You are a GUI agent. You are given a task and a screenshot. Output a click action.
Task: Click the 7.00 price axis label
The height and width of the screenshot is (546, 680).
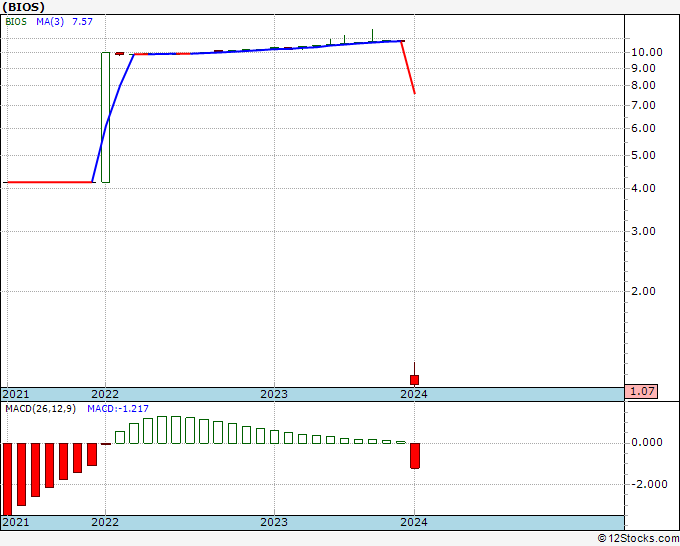pos(643,105)
